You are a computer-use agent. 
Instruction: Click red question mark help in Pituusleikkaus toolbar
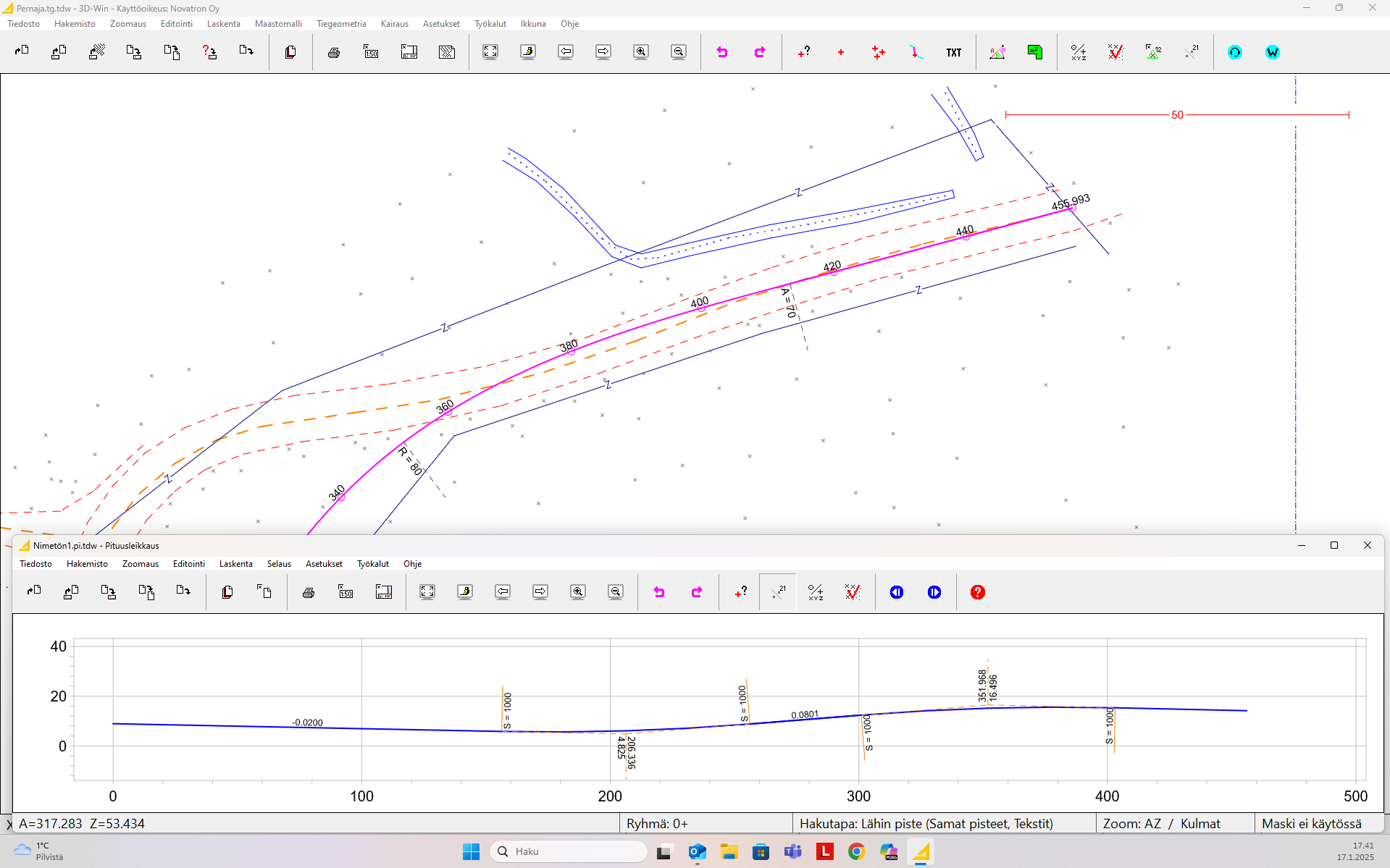[977, 592]
